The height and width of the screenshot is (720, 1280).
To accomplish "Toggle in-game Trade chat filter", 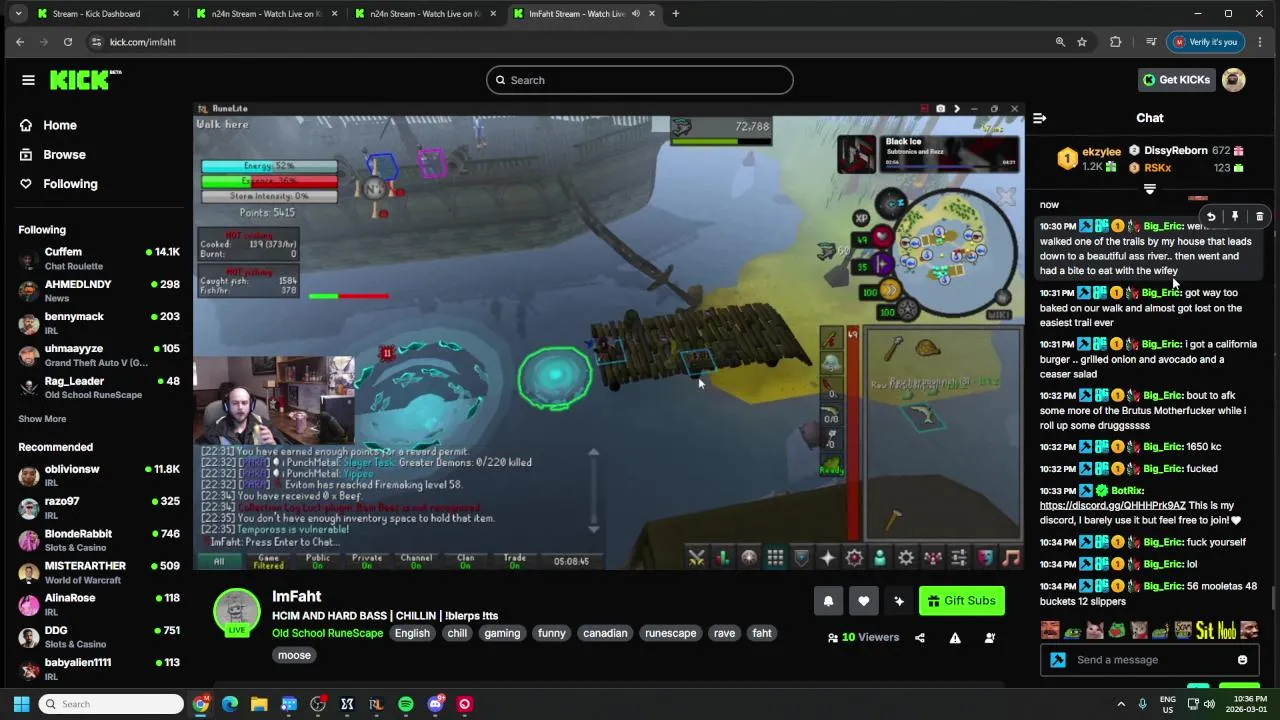I will click(x=515, y=561).
